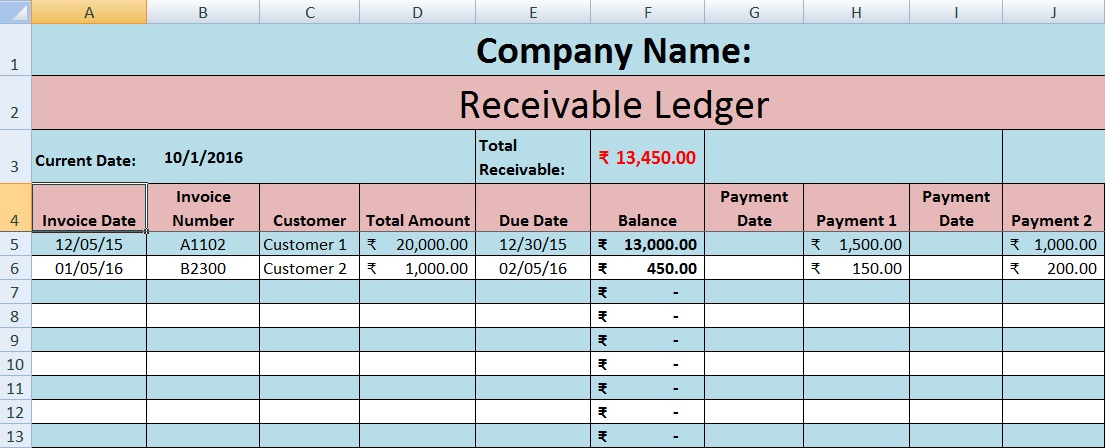Click the 'Customer' heading cell
Screen dimensions: 1105x448
tap(309, 208)
